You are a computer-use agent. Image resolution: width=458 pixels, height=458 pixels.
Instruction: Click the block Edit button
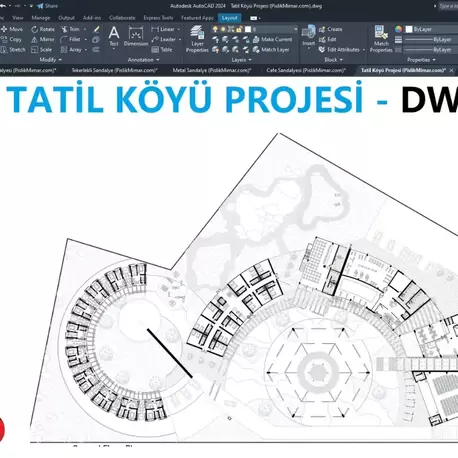(328, 39)
